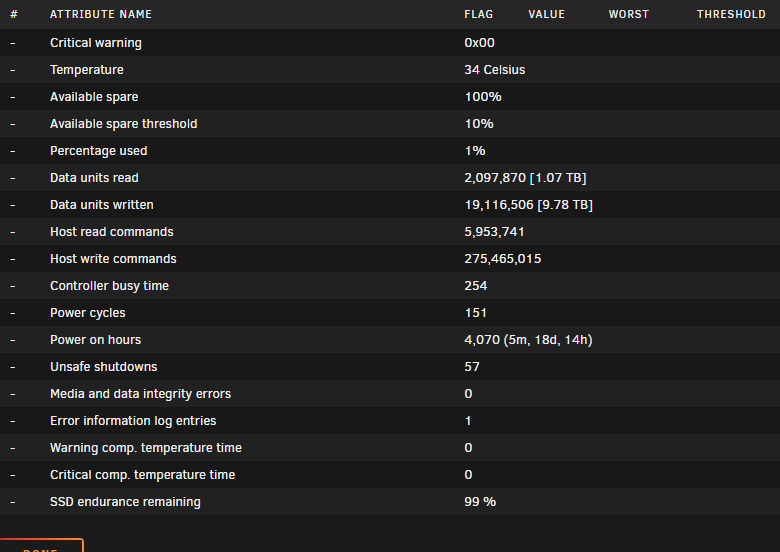
Task: Select Error information log entries row
Action: (390, 420)
